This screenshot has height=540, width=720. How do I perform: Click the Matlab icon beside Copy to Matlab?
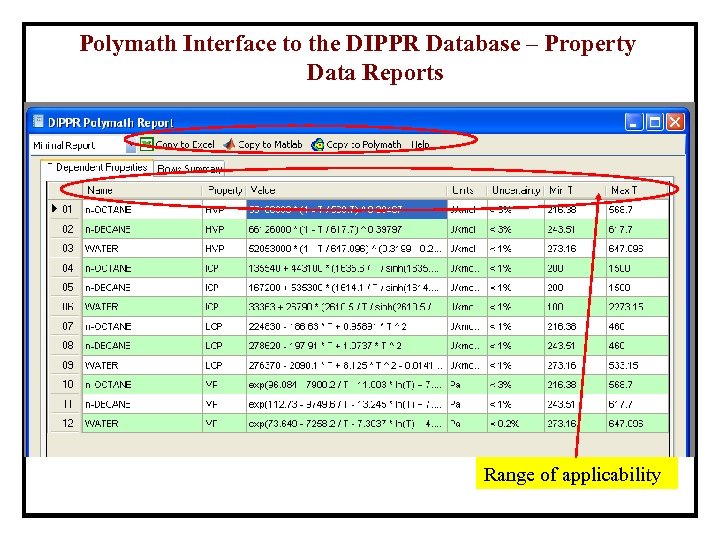click(229, 144)
